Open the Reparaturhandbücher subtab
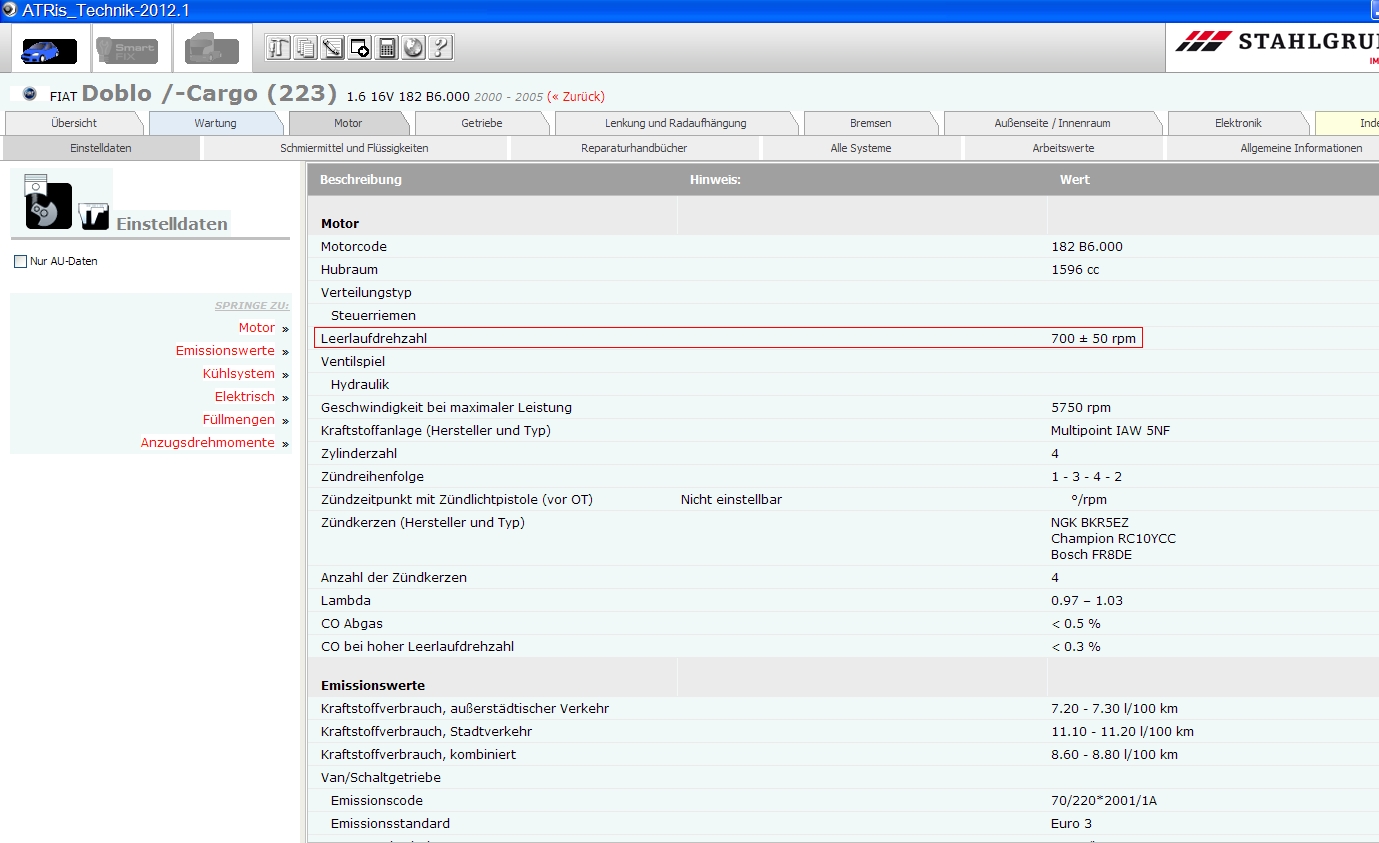 coord(634,148)
